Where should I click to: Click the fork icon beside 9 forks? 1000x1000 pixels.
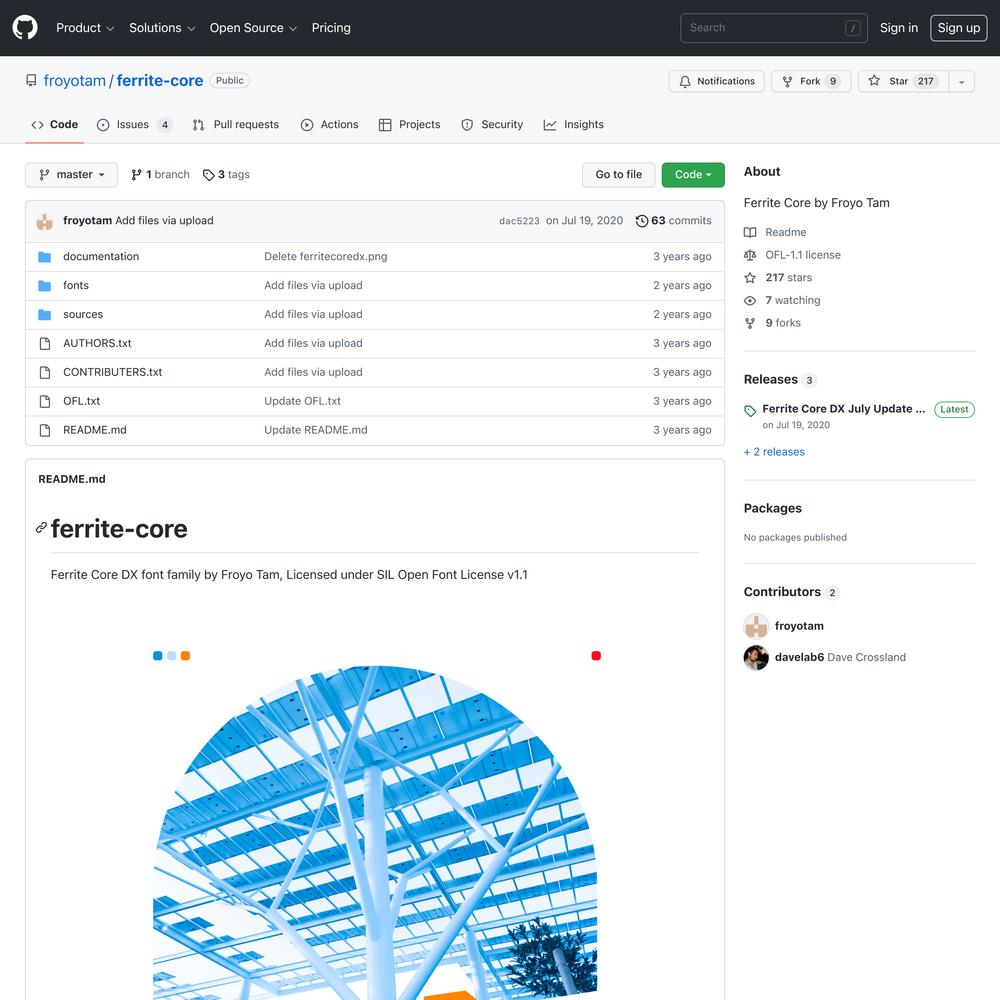click(x=750, y=323)
